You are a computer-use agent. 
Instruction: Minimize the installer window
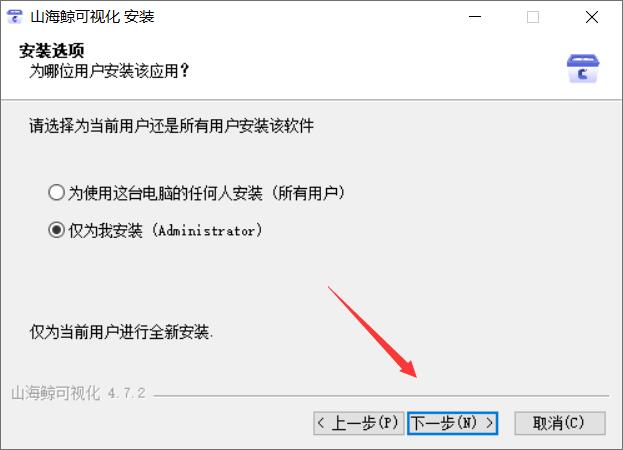click(x=475, y=17)
